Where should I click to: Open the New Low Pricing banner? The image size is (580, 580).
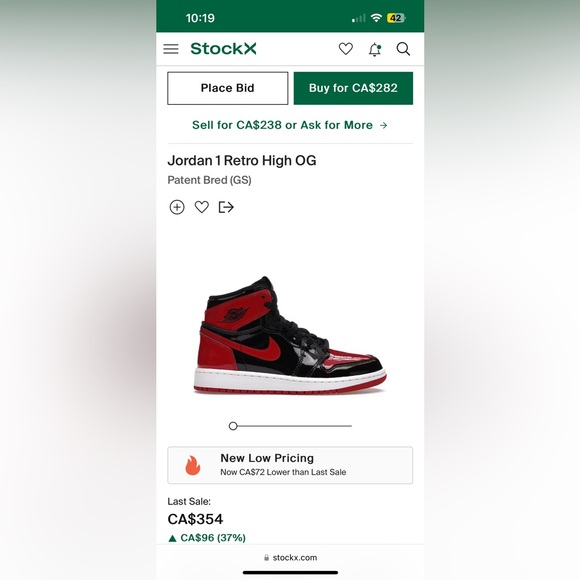point(290,465)
